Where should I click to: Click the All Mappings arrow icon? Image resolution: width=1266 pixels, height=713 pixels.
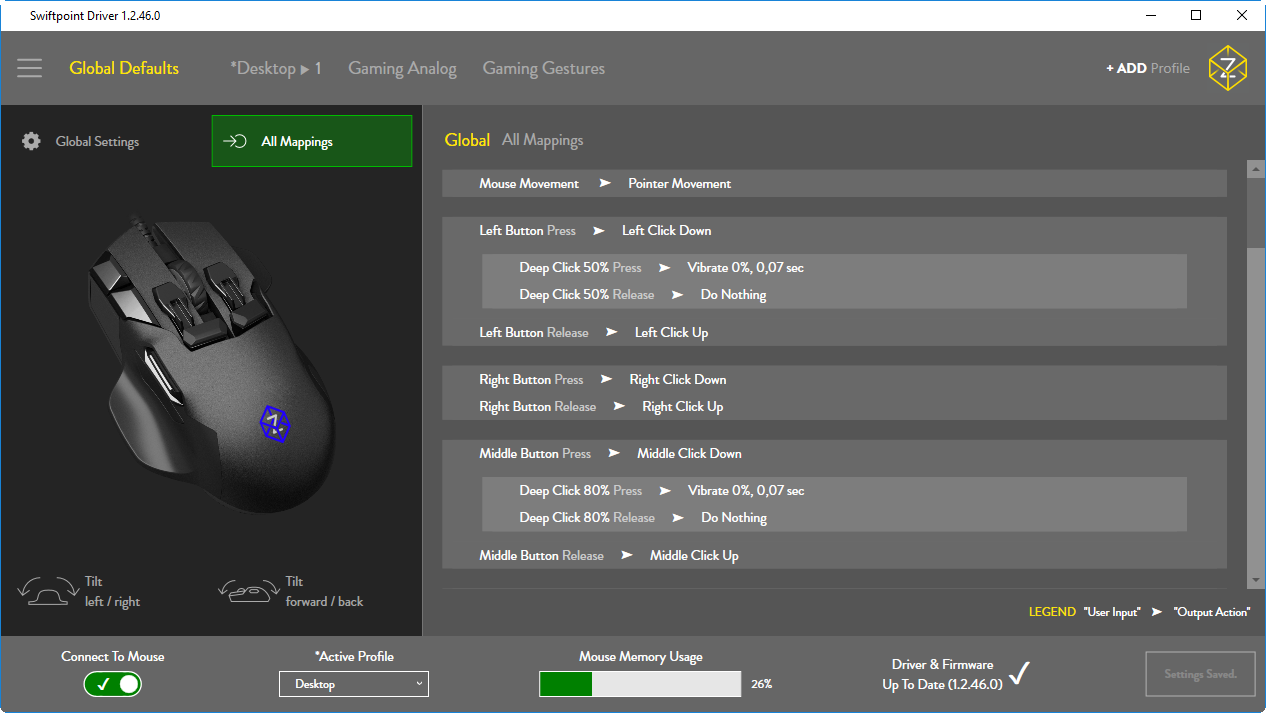pos(235,142)
